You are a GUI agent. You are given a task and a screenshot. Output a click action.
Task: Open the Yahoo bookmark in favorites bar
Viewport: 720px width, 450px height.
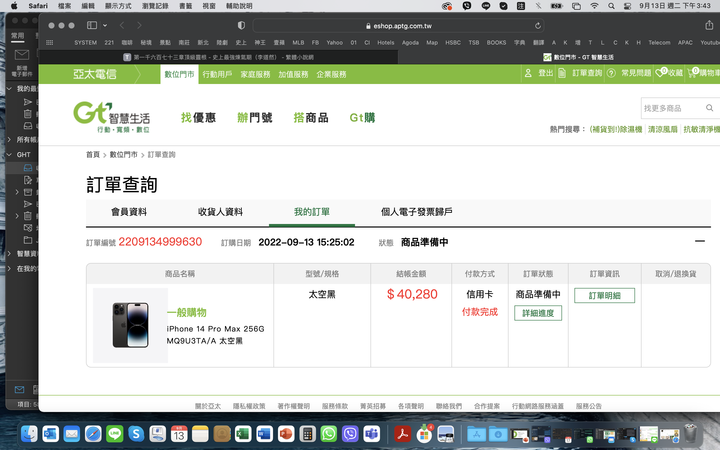(334, 42)
